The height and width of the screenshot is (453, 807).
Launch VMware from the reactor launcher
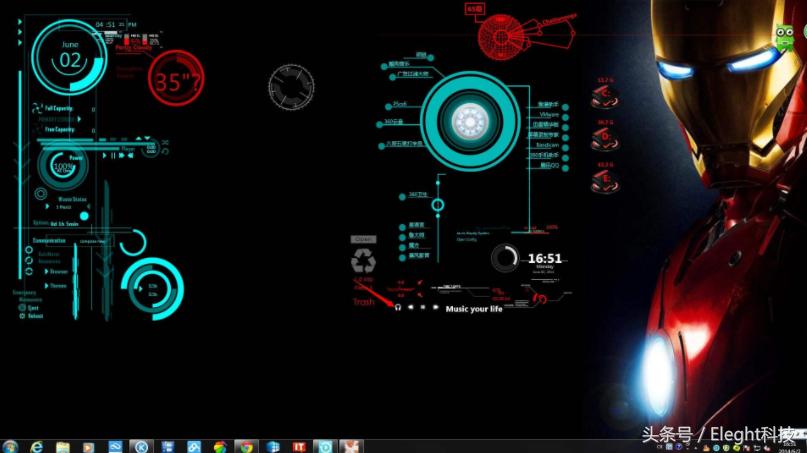pos(549,115)
